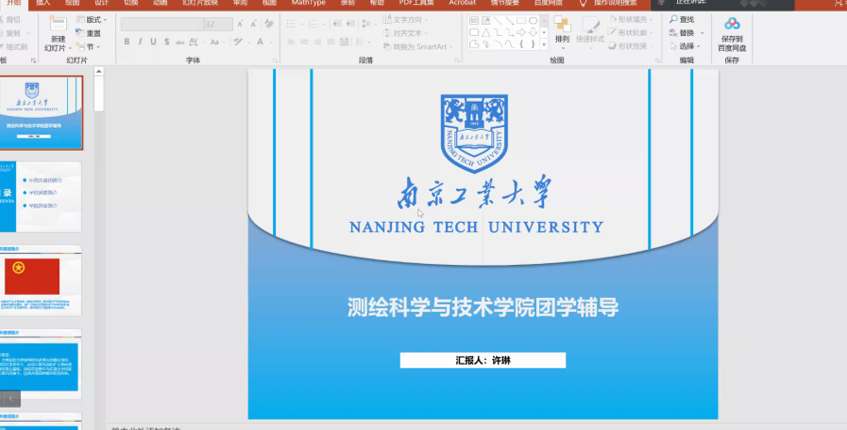Open the Layout (版式) dropdown
Viewport: 847px width, 430px height.
93,20
